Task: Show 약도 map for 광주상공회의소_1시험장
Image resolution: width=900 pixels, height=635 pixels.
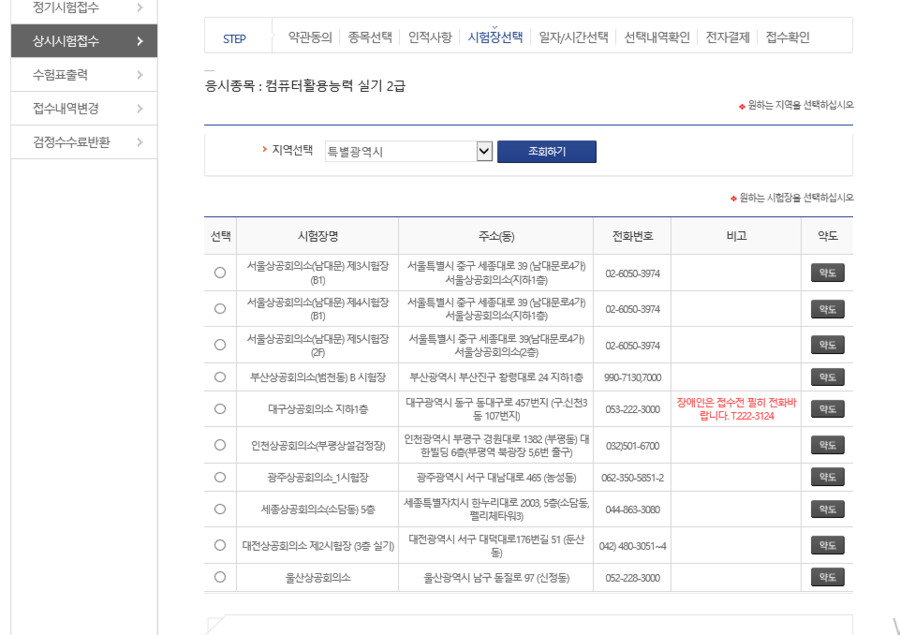Action: pos(827,478)
